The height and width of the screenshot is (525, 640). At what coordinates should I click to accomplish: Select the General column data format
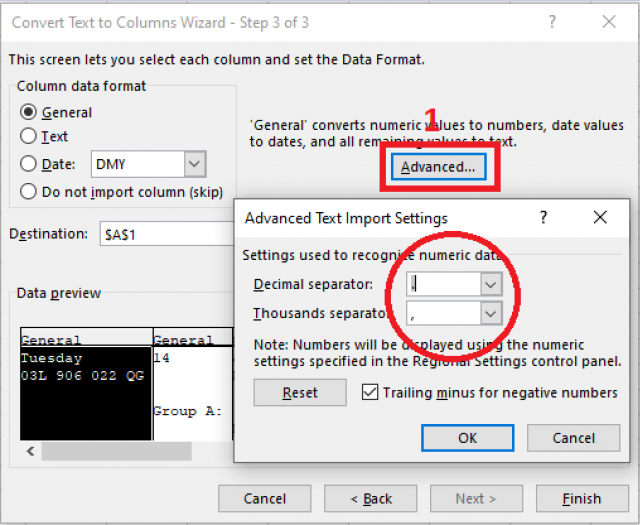[x=29, y=112]
